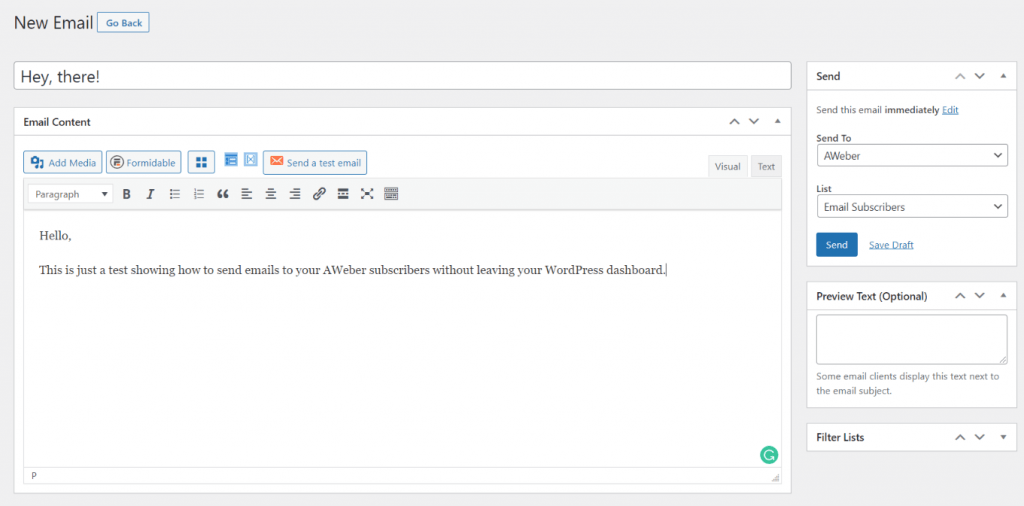Expand the Filter Lists panel
Viewport: 1024px width, 506px height.
point(1003,437)
